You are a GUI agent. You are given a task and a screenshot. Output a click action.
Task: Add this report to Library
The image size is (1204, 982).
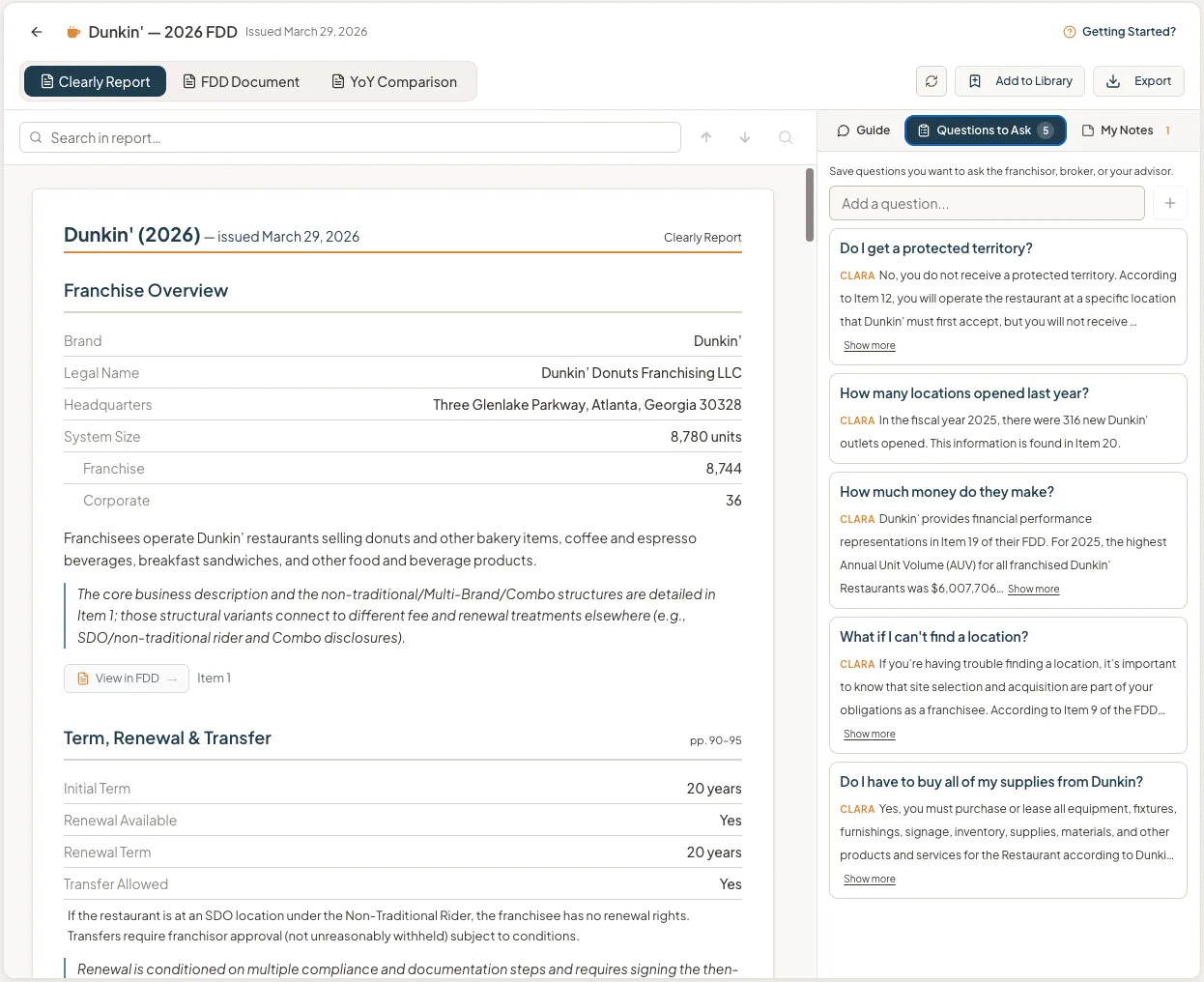coord(1020,81)
